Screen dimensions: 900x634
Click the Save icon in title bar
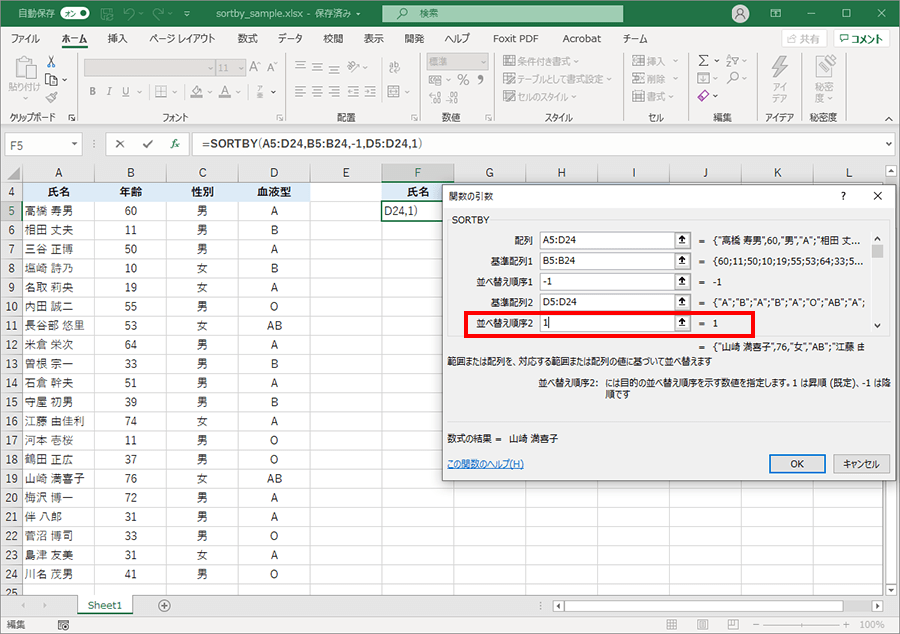click(x=107, y=13)
